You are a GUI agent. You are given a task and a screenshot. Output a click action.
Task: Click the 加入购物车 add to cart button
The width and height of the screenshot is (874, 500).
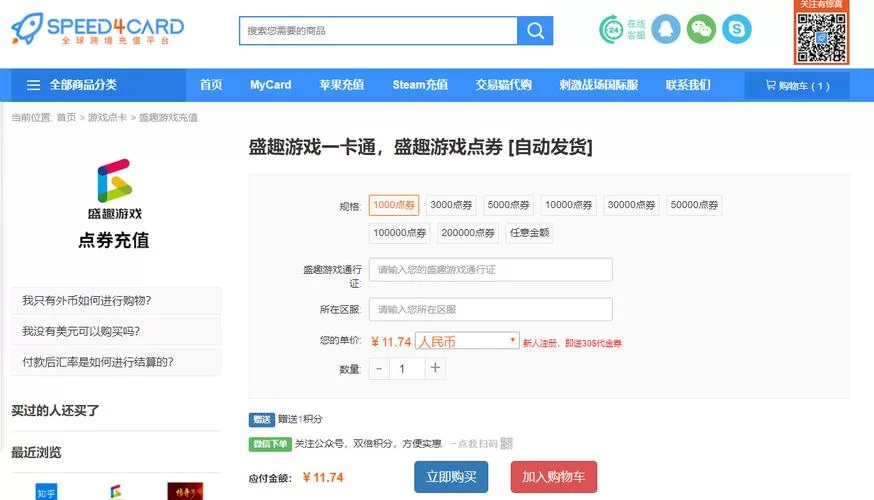tap(553, 477)
